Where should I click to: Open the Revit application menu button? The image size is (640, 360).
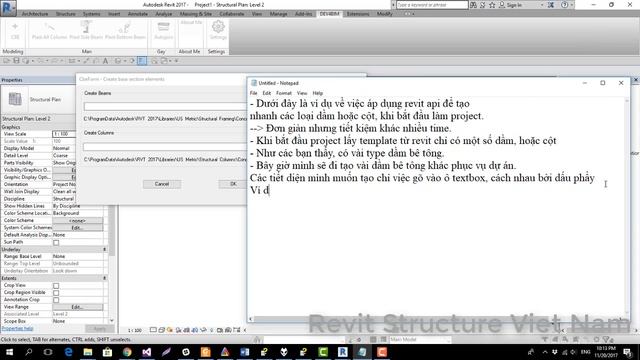pyautogui.click(x=8, y=8)
